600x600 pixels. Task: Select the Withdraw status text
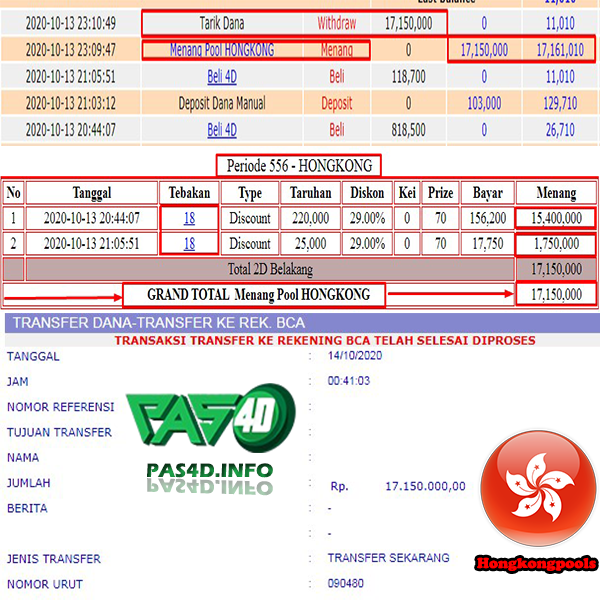pyautogui.click(x=337, y=23)
